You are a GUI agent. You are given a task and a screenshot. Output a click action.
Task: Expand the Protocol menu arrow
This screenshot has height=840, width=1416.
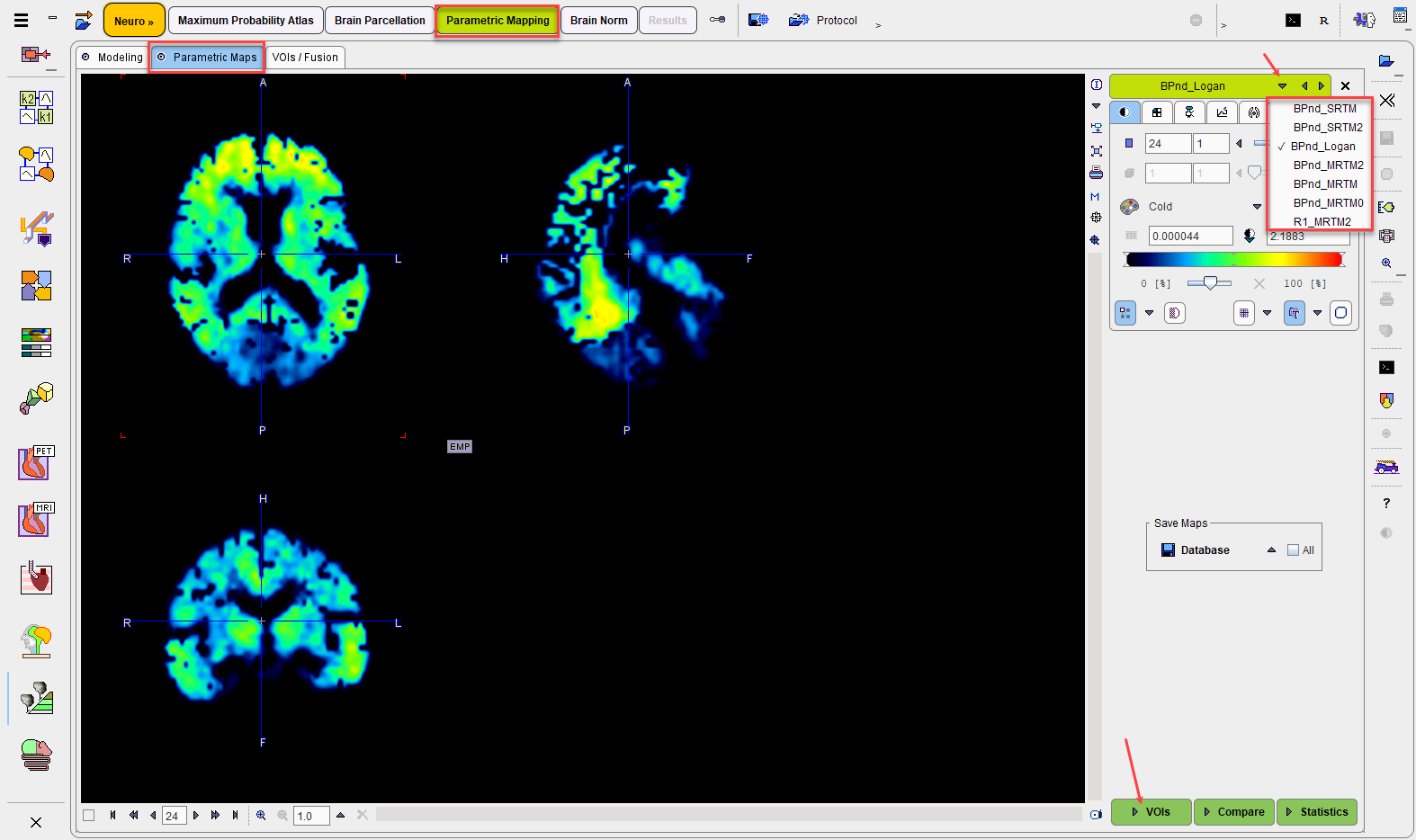tap(878, 25)
